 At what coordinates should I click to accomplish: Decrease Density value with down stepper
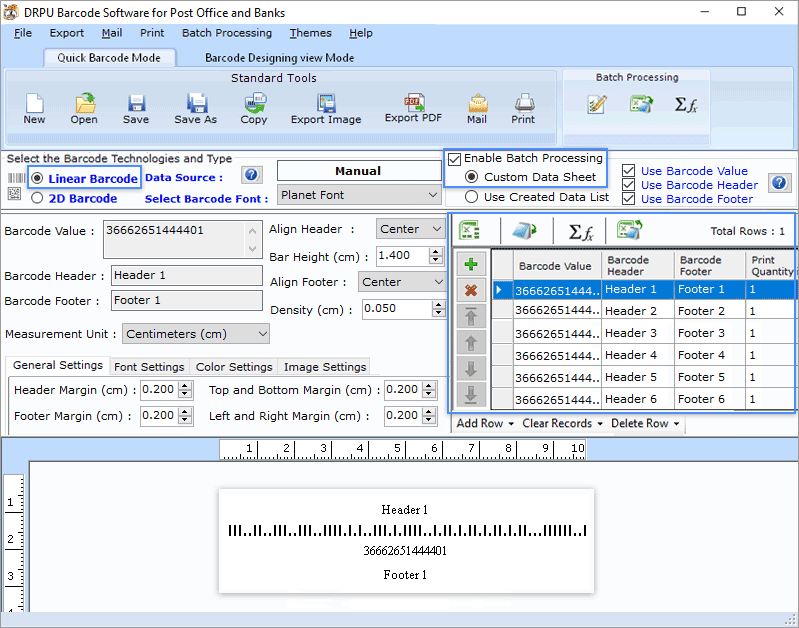tap(438, 312)
